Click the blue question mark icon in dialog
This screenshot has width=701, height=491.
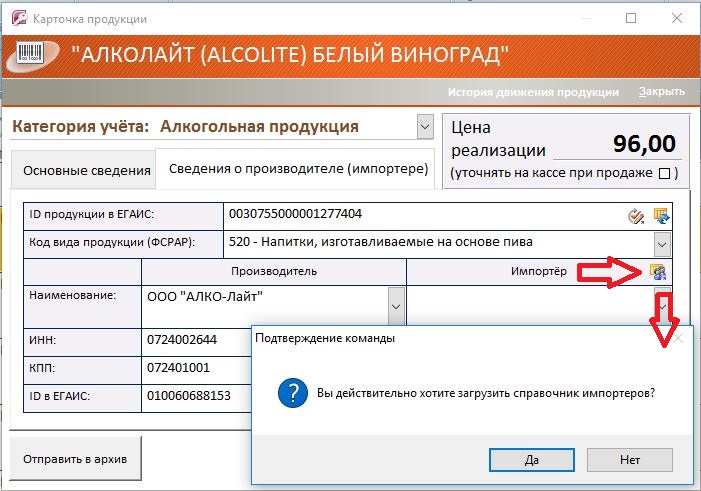tap(289, 393)
